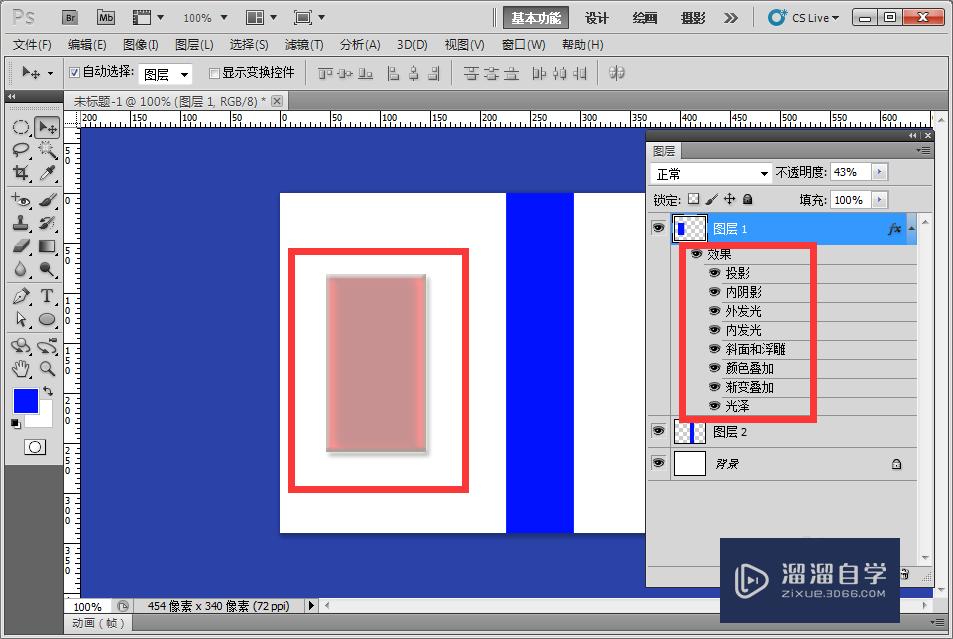The height and width of the screenshot is (639, 953).
Task: Open the 编辑(E) menu
Action: point(87,45)
